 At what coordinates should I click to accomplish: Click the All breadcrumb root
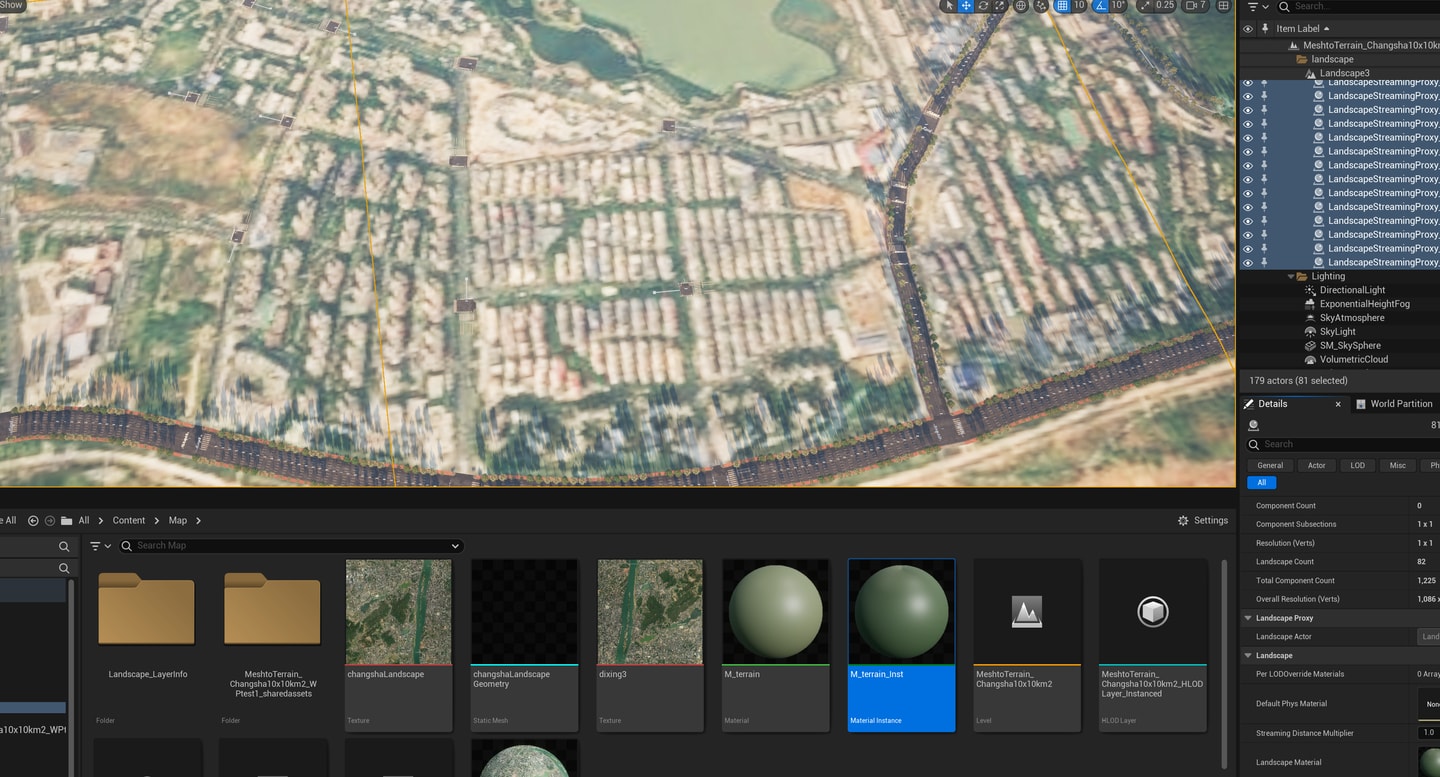(x=84, y=520)
